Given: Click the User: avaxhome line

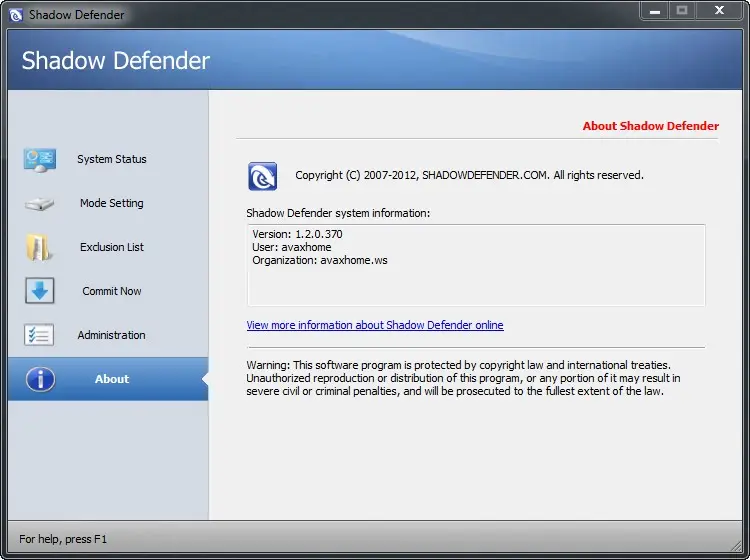Looking at the screenshot, I should pyautogui.click(x=292, y=247).
